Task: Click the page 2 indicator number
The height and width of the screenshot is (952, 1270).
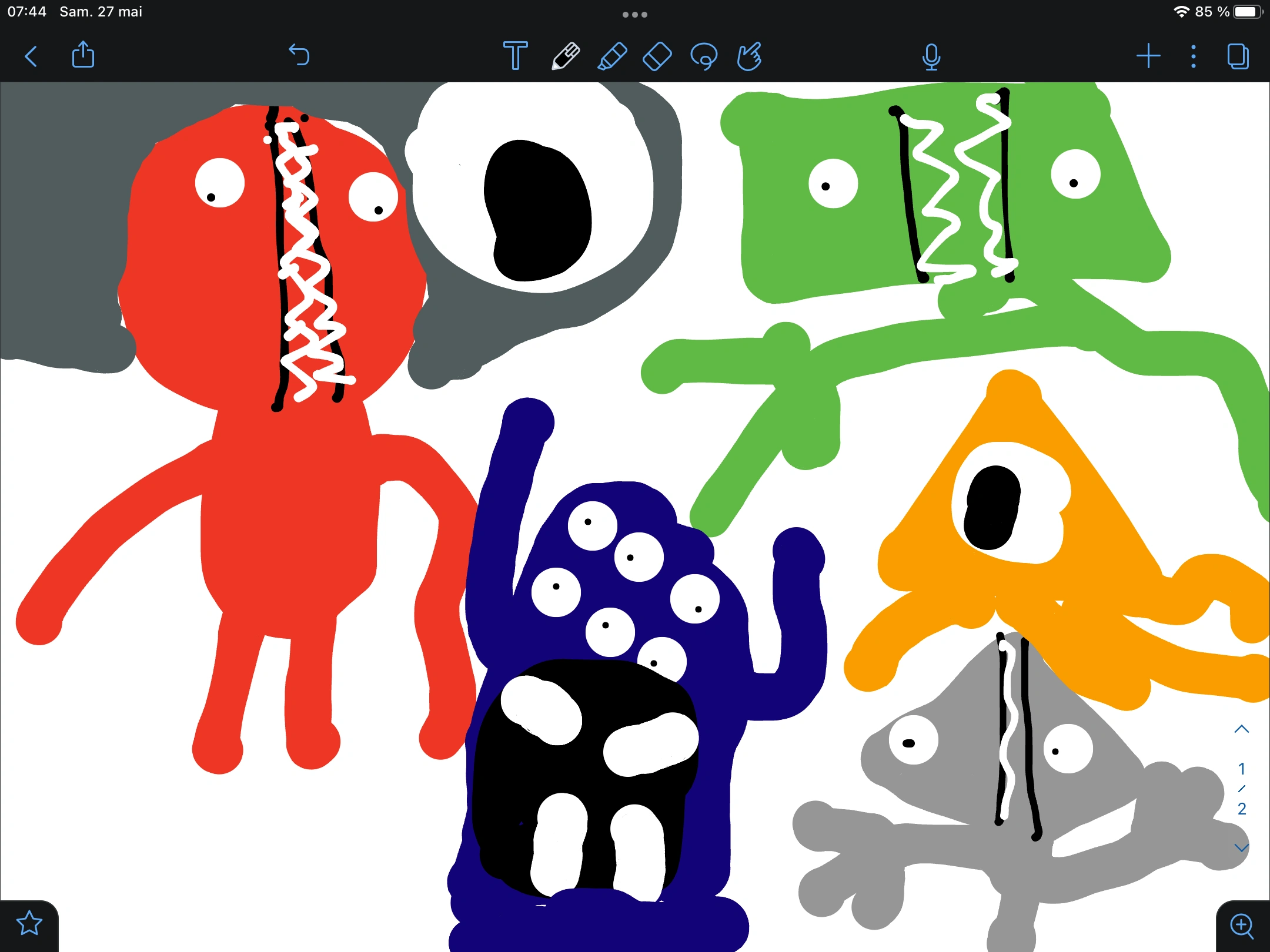Action: point(1241,809)
